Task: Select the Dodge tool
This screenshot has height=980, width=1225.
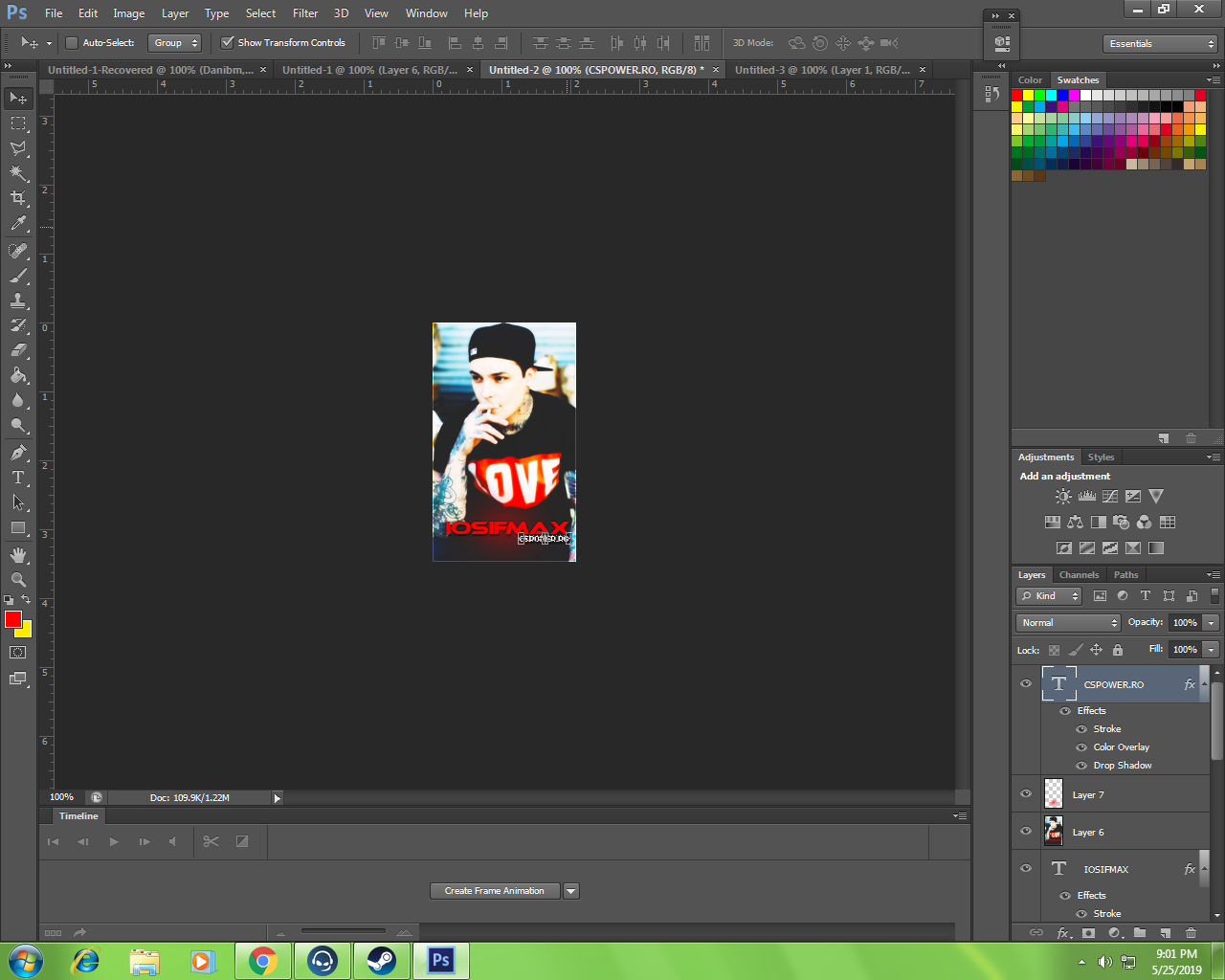Action: click(18, 425)
